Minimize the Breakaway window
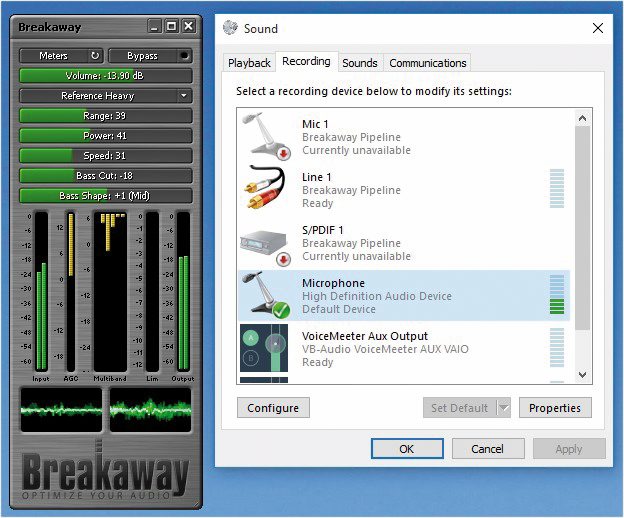 (x=154, y=27)
